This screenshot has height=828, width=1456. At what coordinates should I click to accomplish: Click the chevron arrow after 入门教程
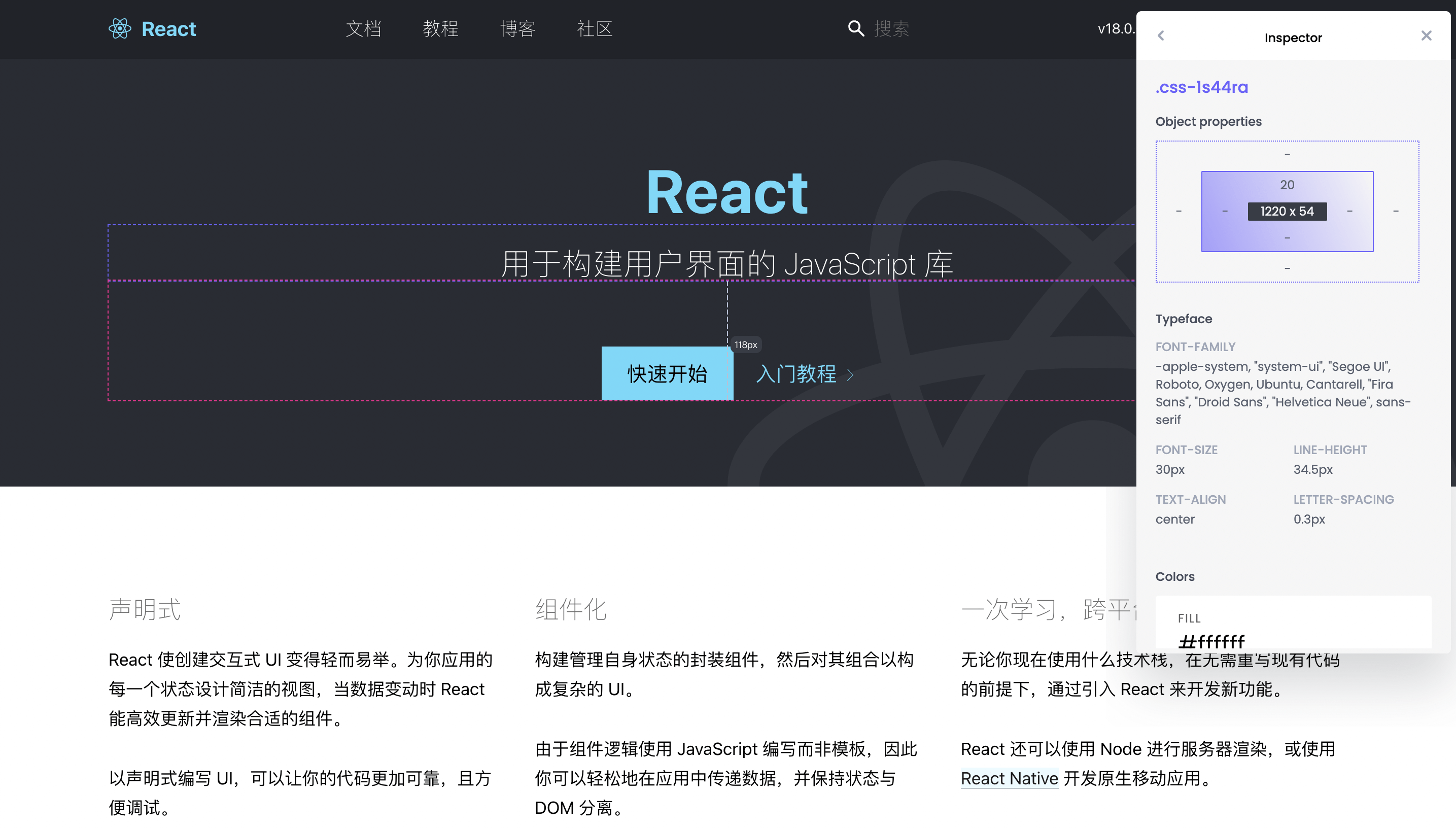pos(851,375)
